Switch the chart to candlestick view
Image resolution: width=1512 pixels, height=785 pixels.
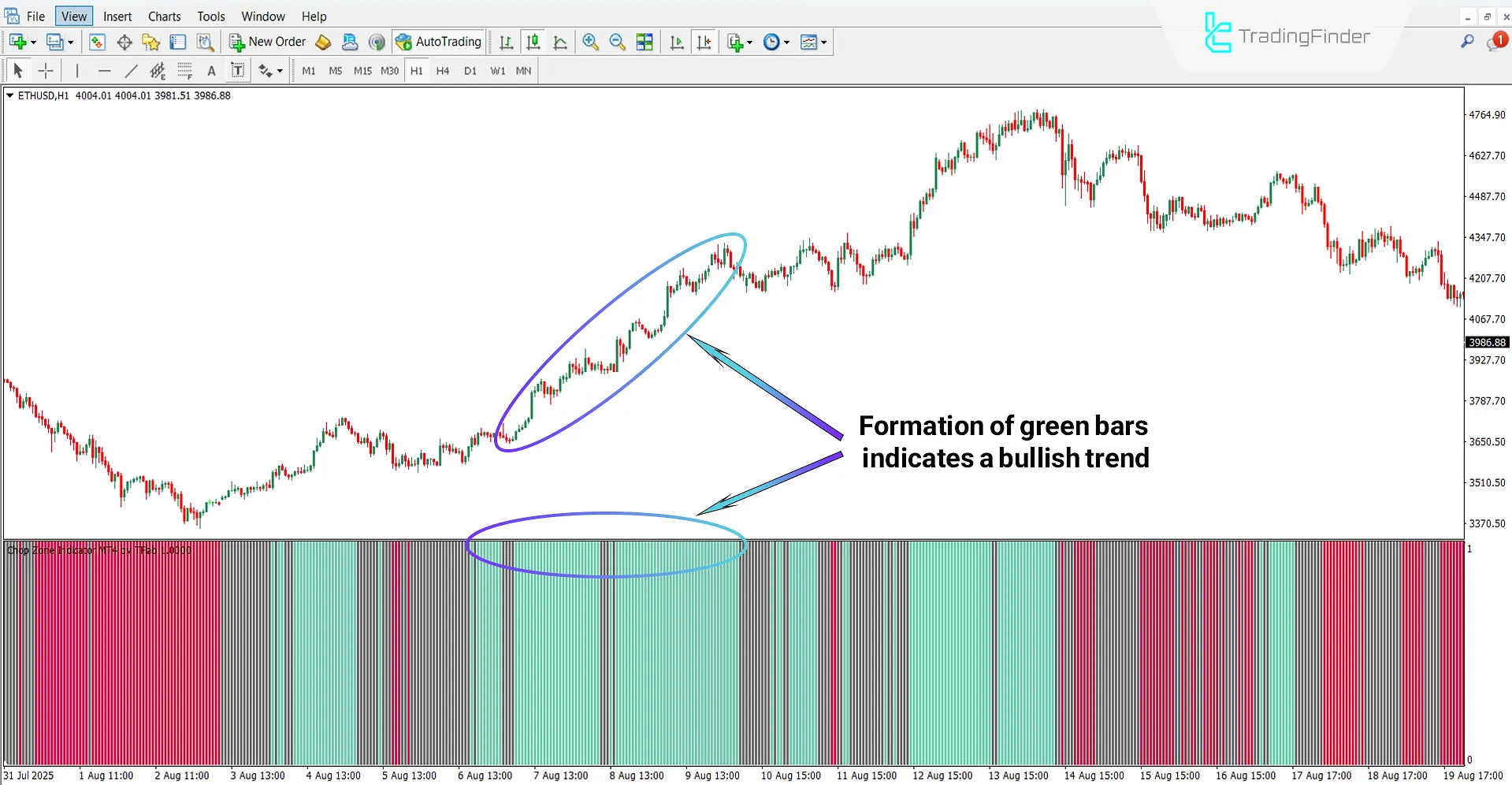click(x=533, y=42)
